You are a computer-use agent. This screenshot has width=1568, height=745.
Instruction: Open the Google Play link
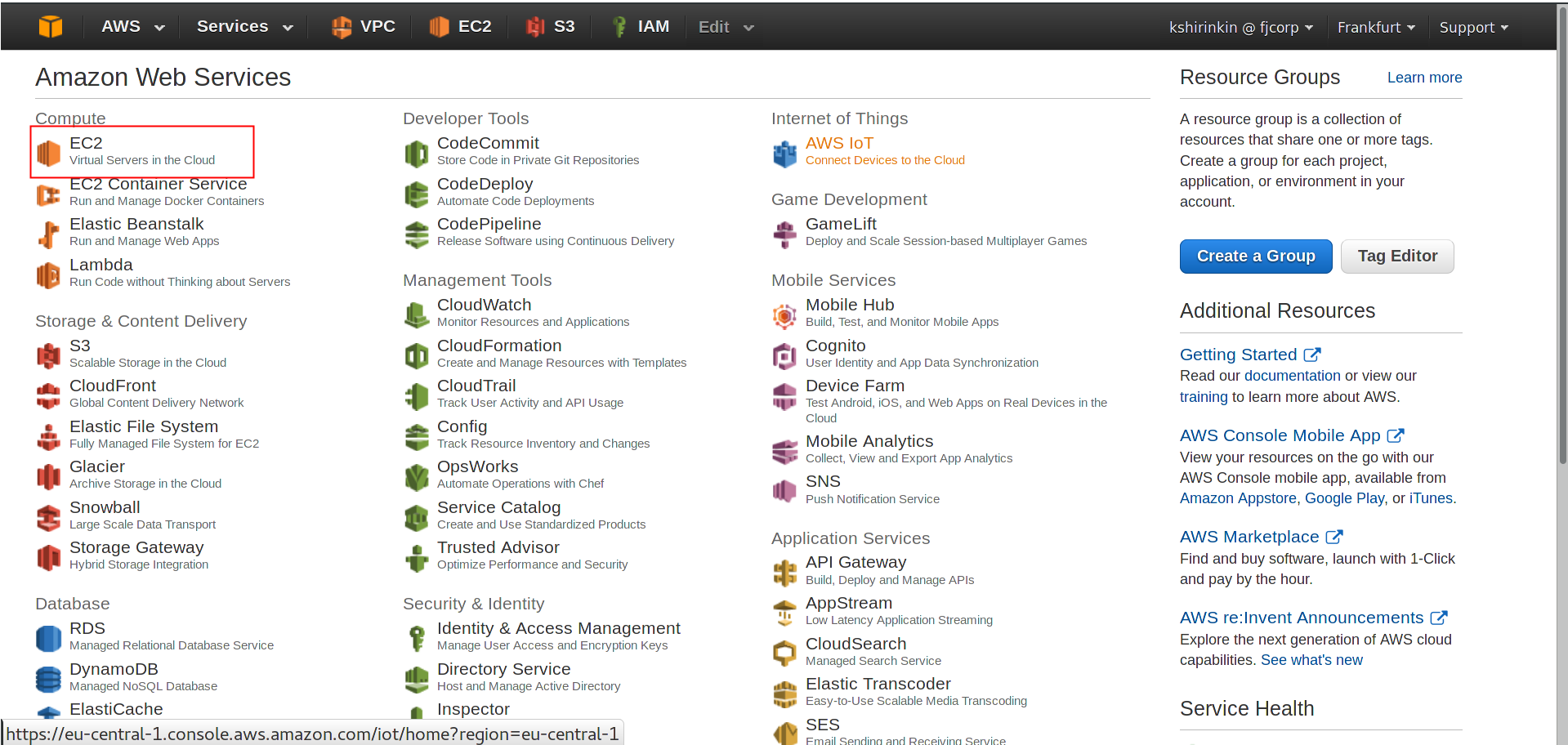coord(1344,498)
